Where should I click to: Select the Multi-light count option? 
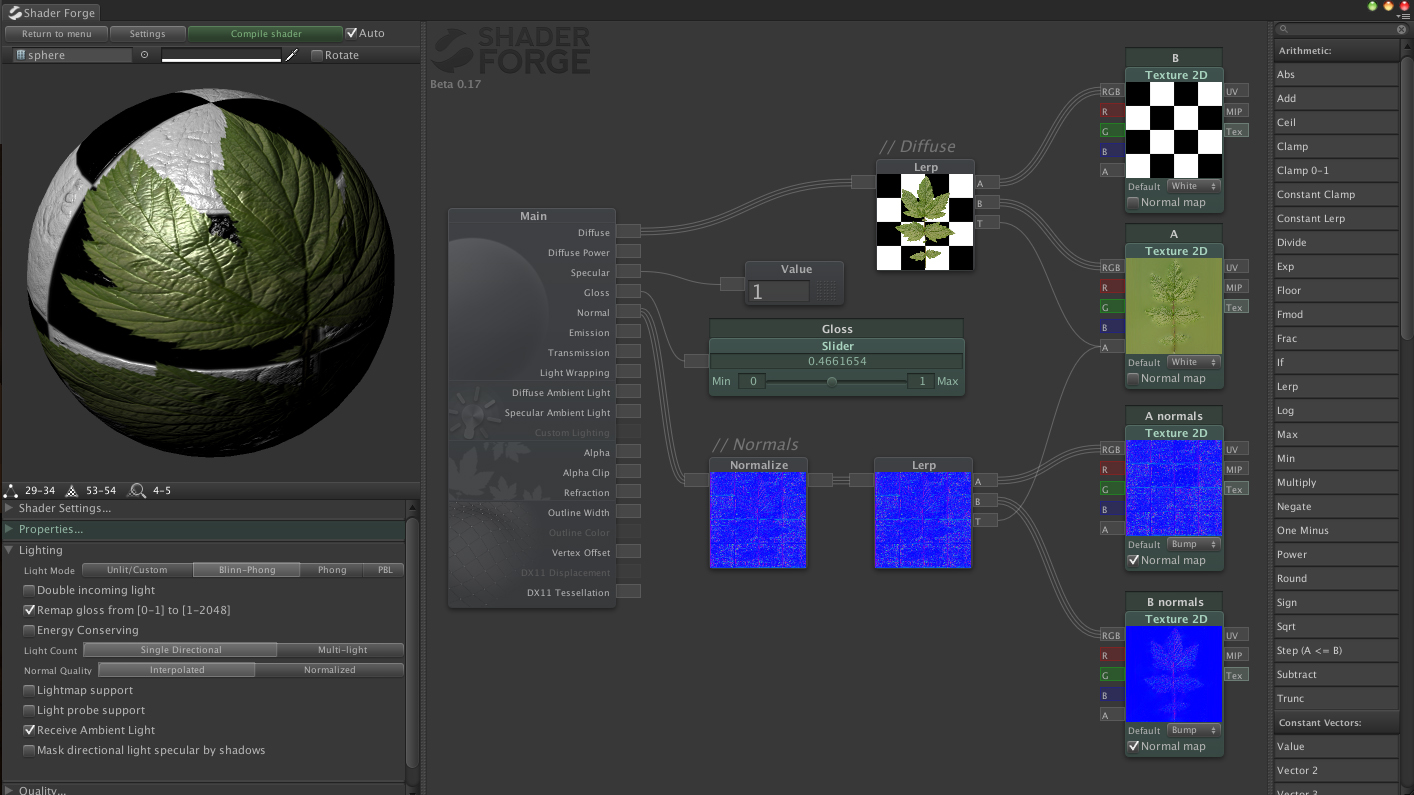342,650
